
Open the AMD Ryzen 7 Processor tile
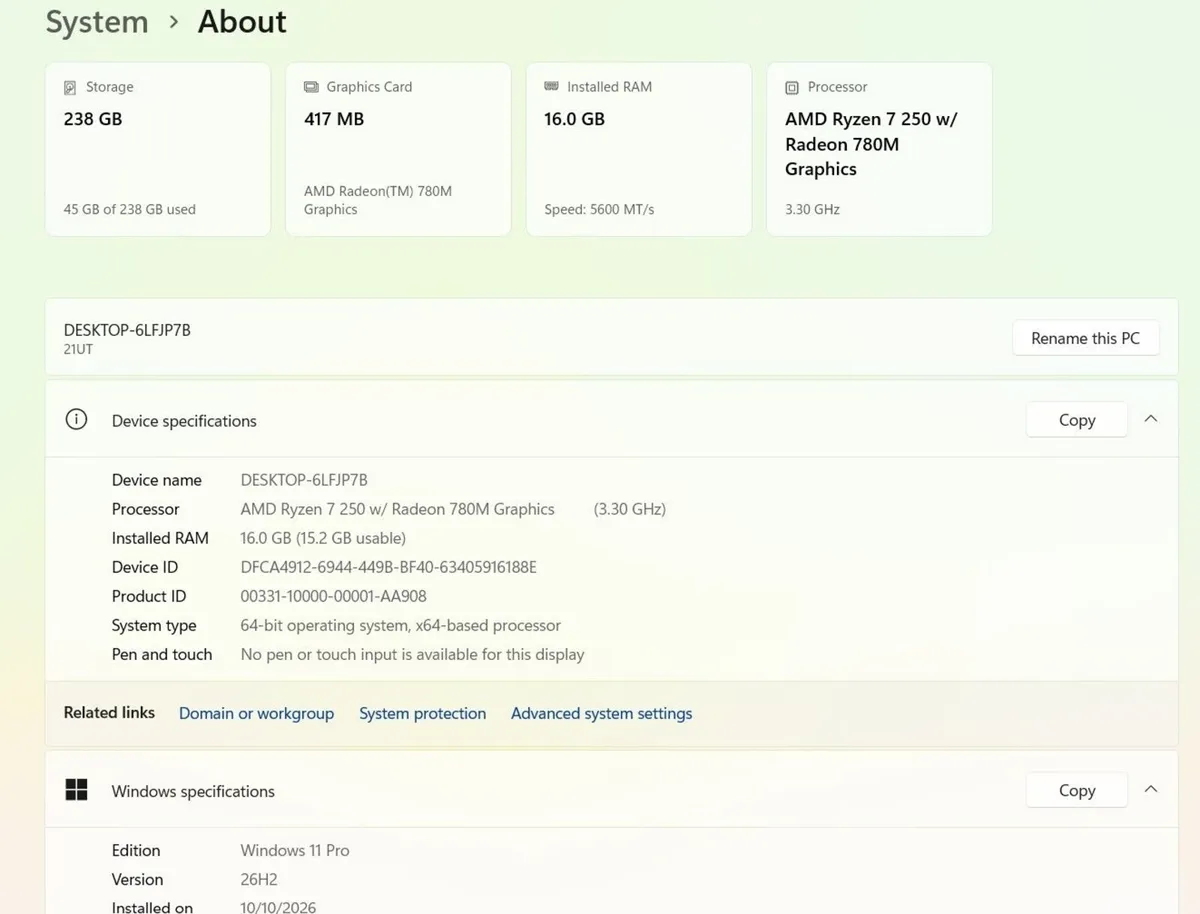879,149
